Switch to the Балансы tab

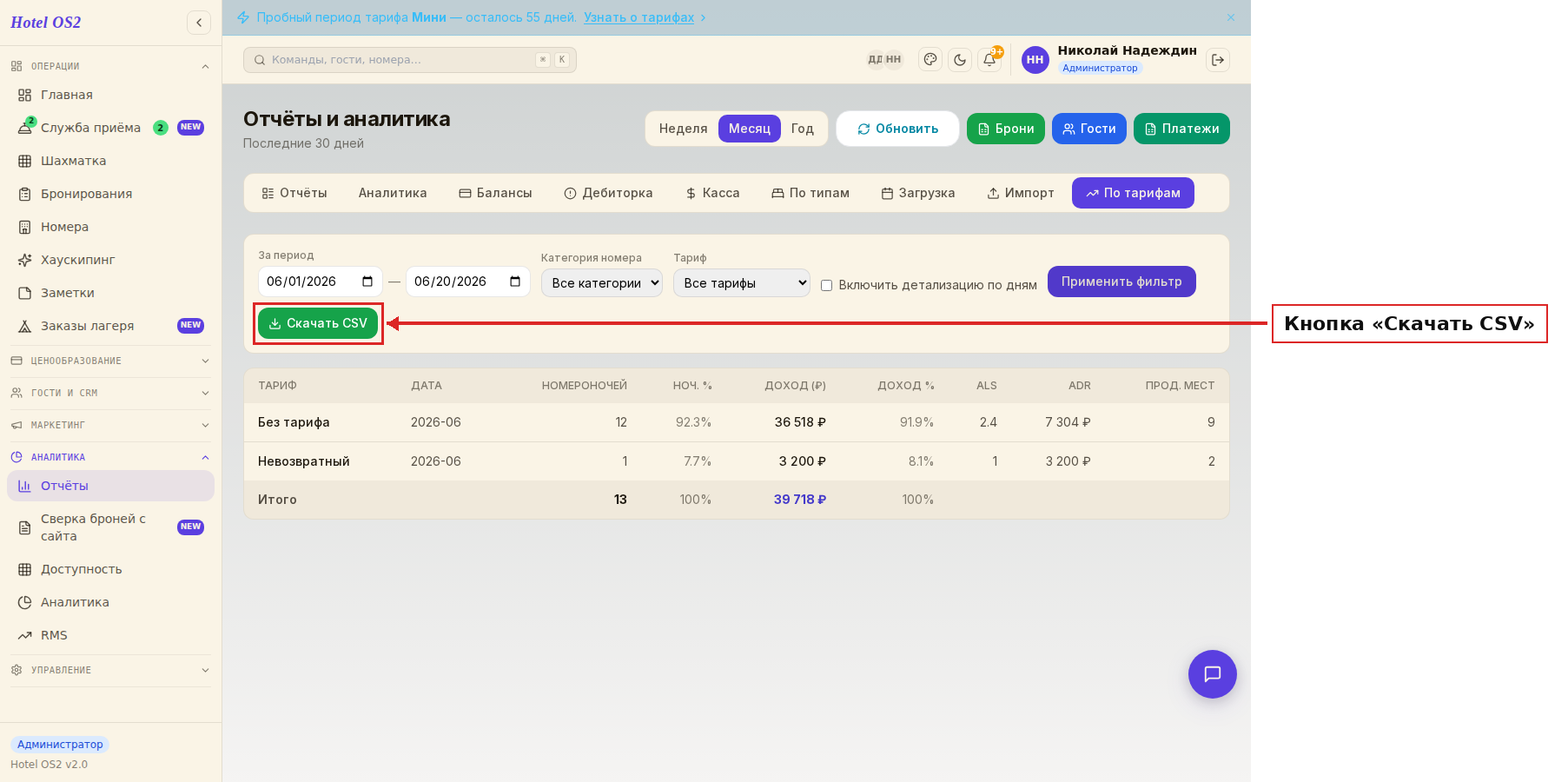click(x=495, y=193)
